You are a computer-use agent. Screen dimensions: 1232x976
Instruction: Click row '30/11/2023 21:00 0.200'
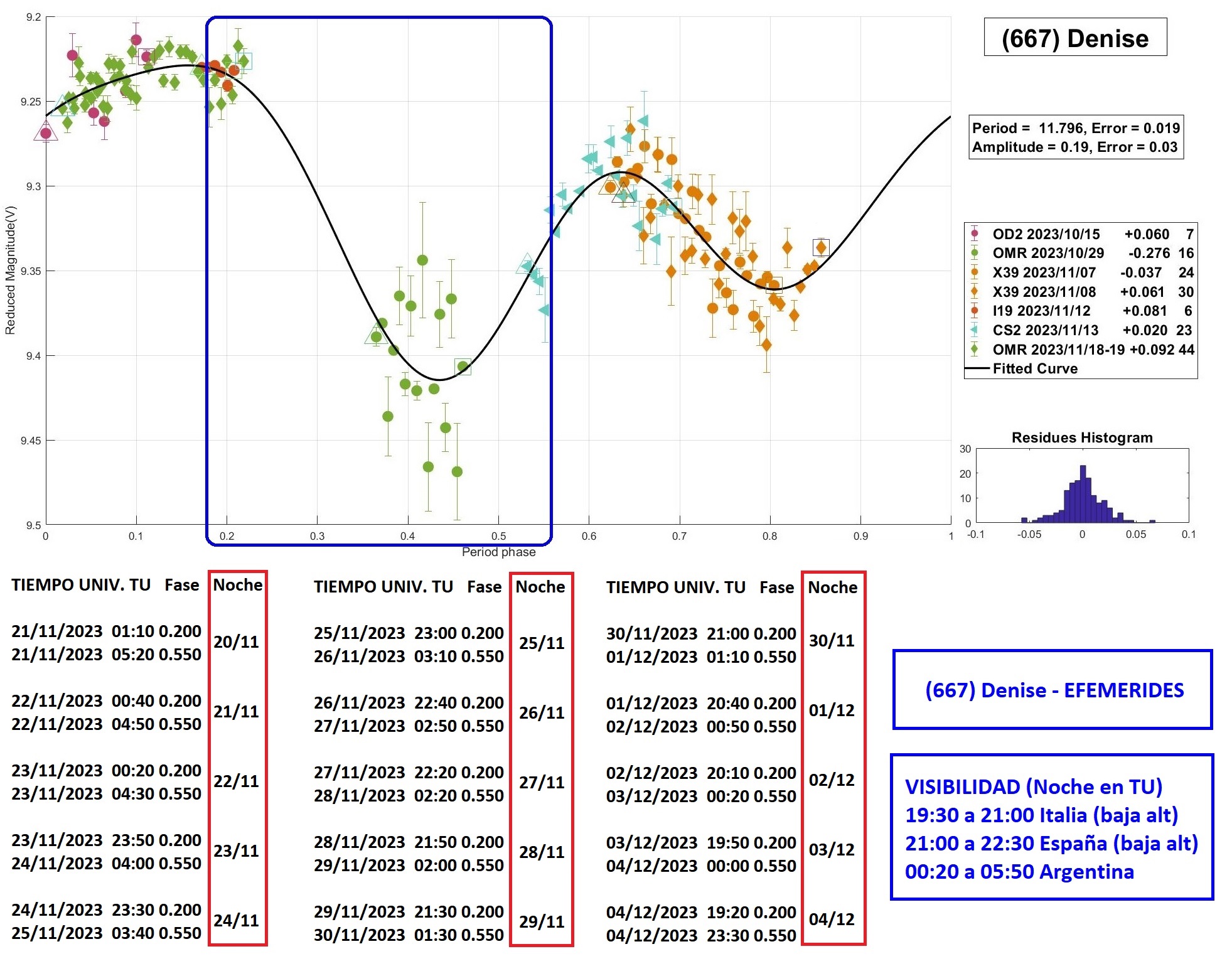(x=701, y=633)
